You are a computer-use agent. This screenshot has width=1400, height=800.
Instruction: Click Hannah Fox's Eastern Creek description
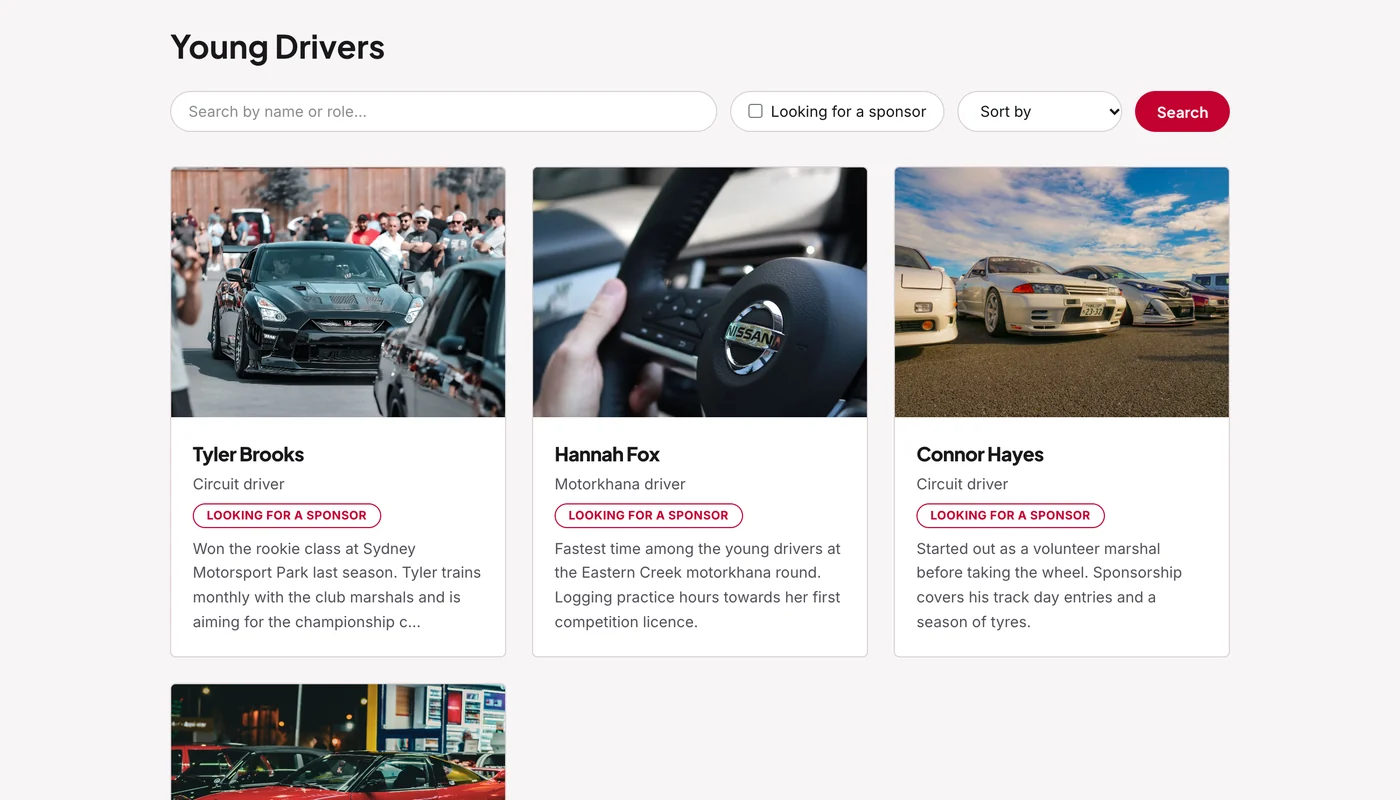click(700, 585)
